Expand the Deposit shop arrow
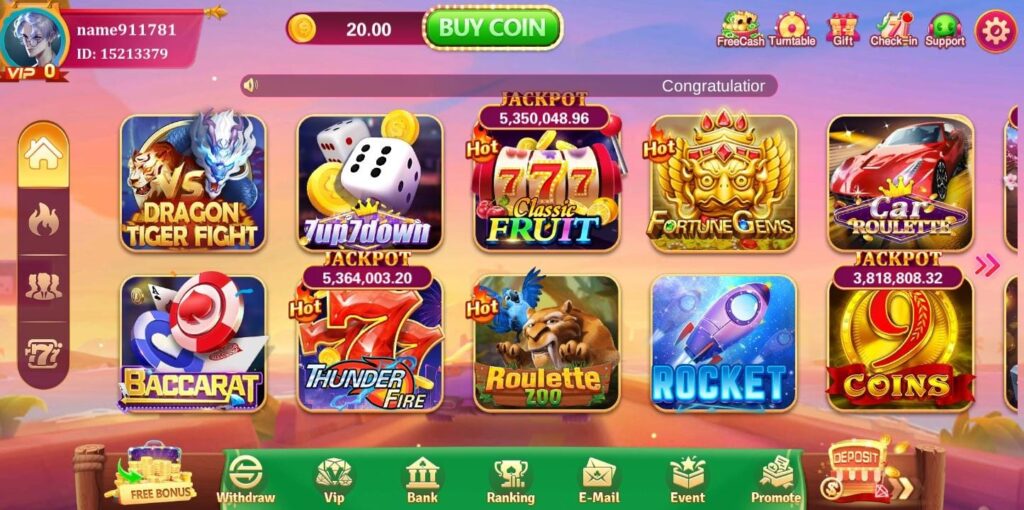This screenshot has width=1024, height=510. tap(904, 488)
